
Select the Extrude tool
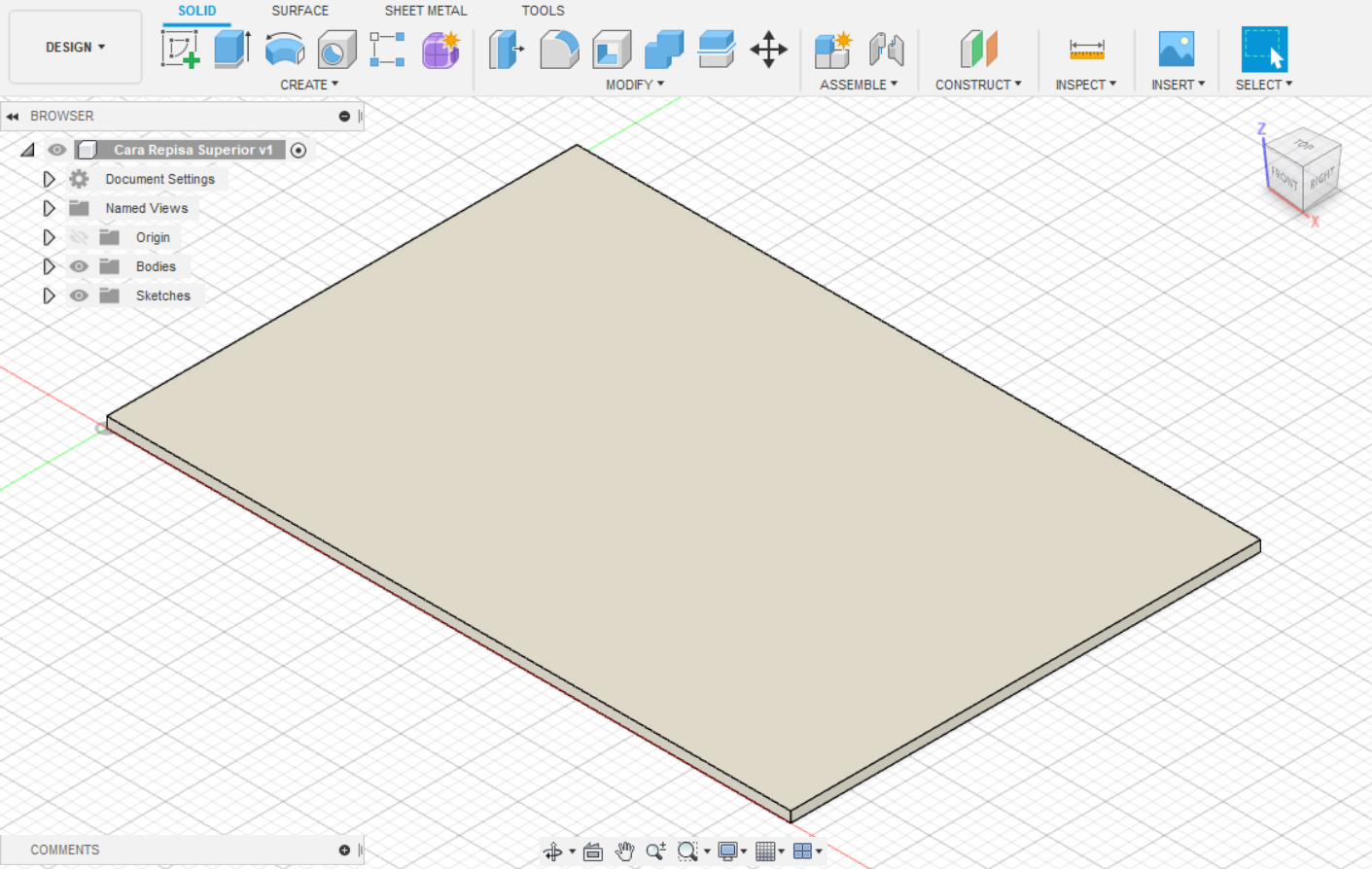pyautogui.click(x=231, y=49)
